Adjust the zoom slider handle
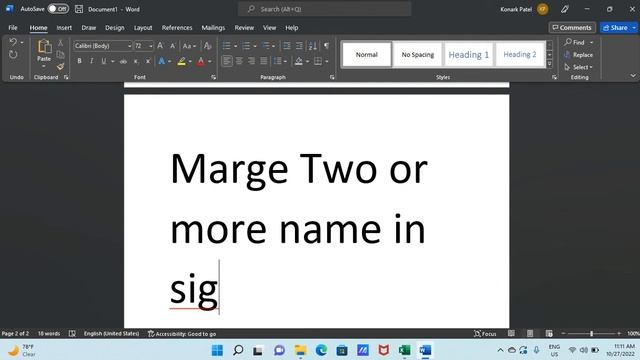The width and height of the screenshot is (640, 360). (591, 333)
